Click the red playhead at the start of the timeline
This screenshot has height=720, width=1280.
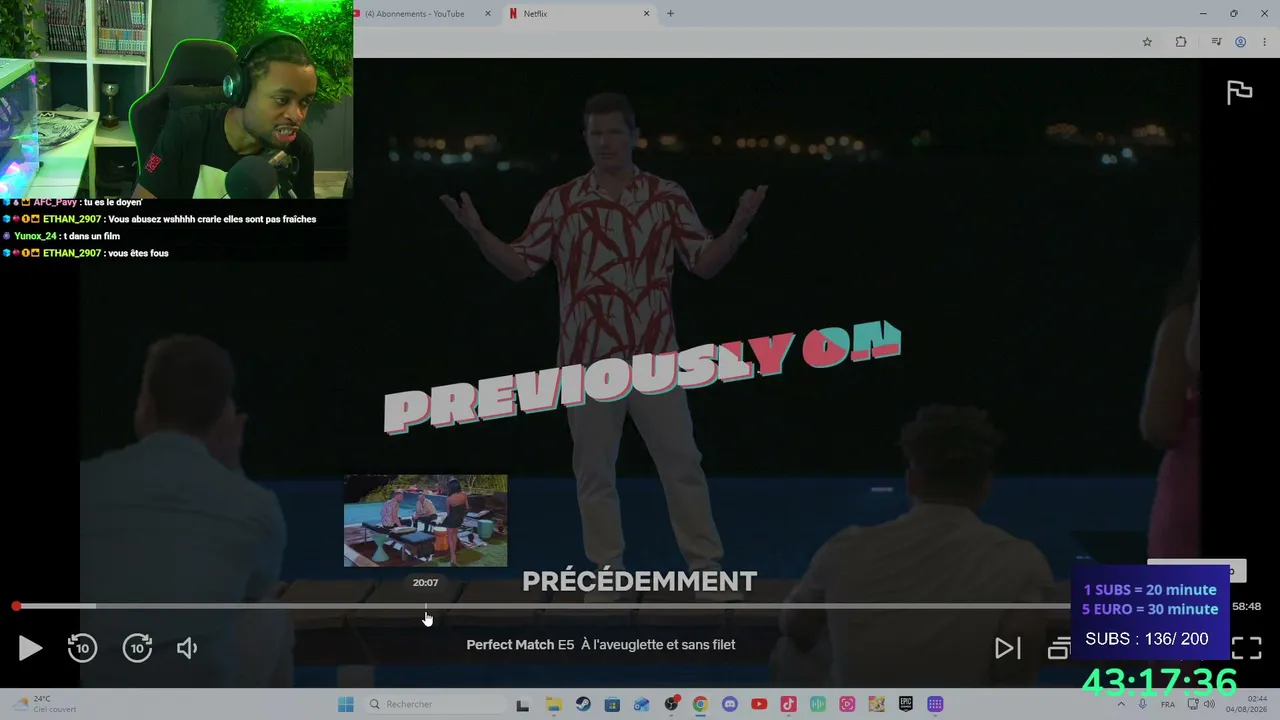pyautogui.click(x=16, y=606)
